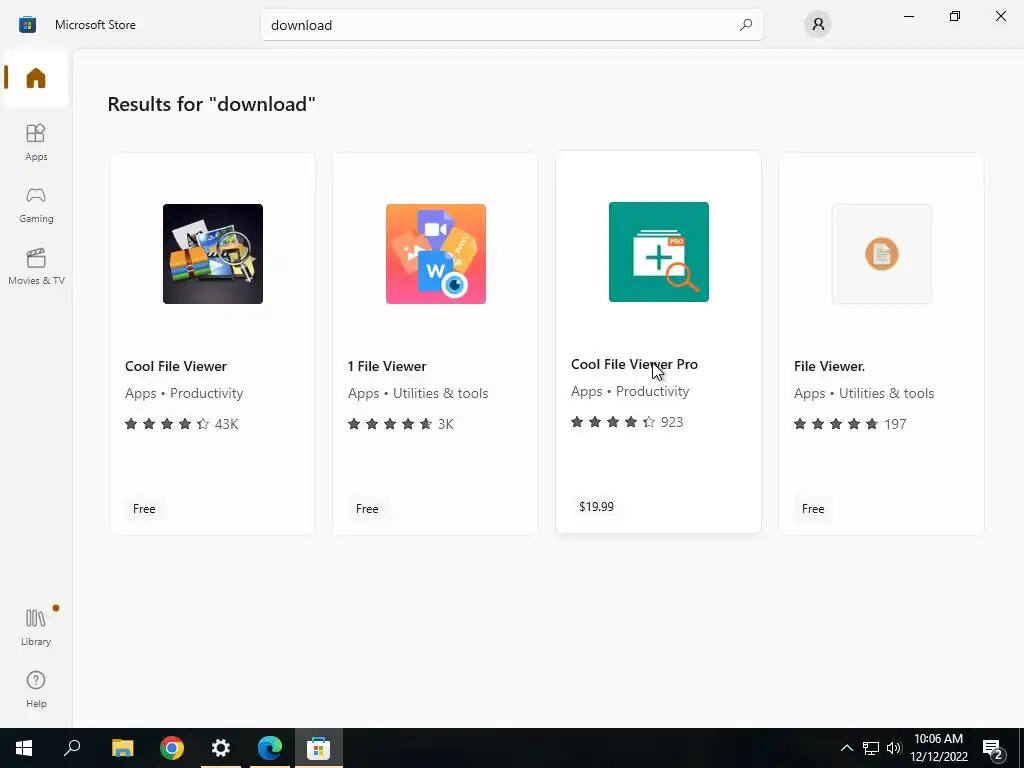The image size is (1024, 768).
Task: Show hidden system tray icons
Action: point(846,748)
